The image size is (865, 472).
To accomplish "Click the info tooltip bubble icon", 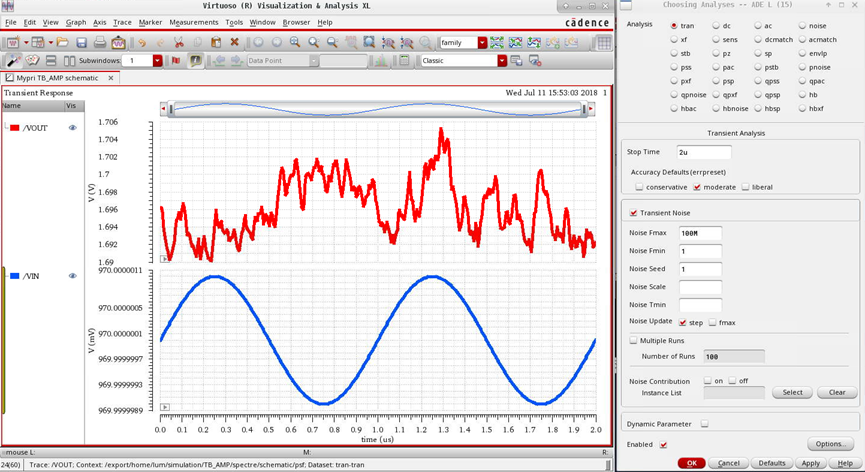I will [x=195, y=61].
